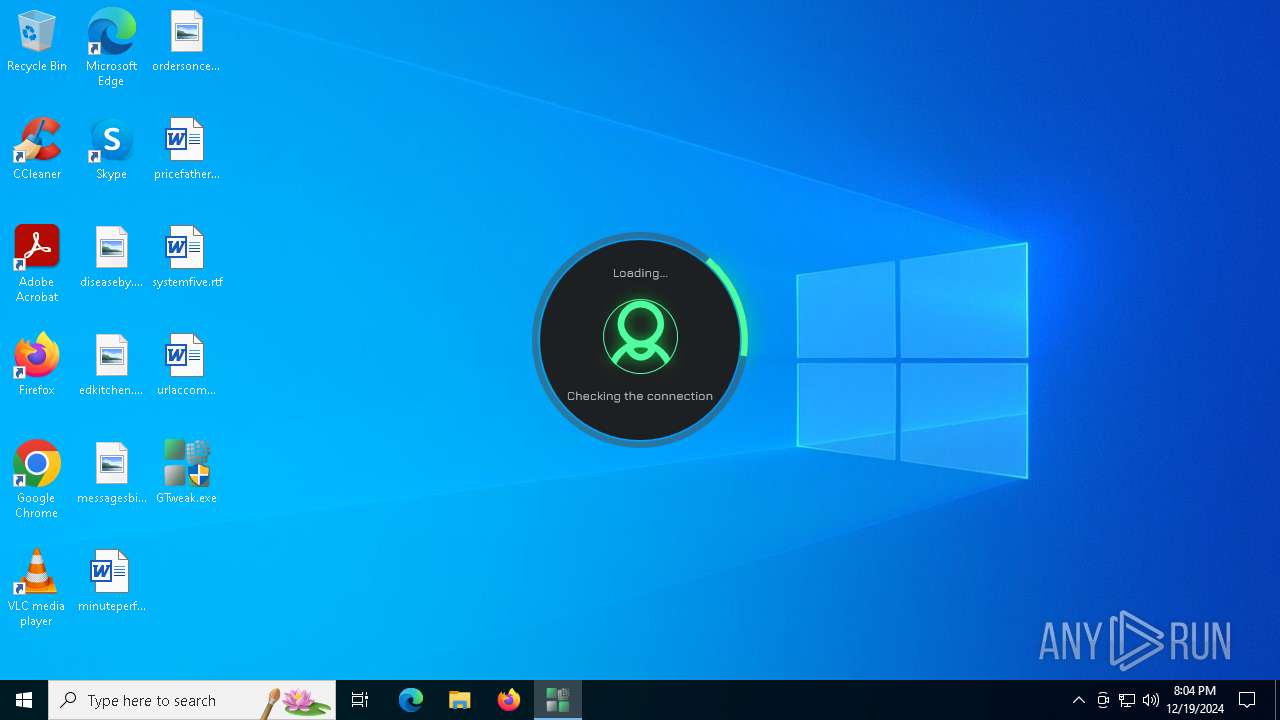Open Edge from the taskbar
Image resolution: width=1280 pixels, height=720 pixels.
tap(411, 700)
